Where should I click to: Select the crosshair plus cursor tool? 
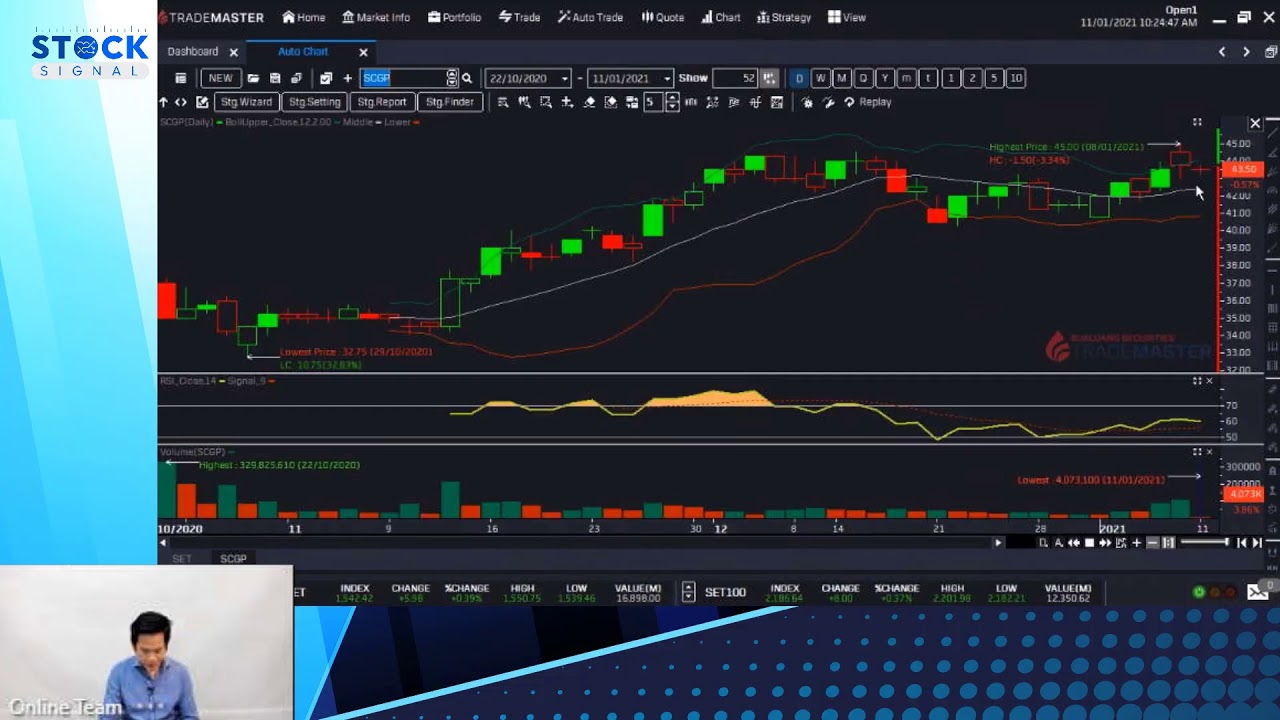(567, 102)
